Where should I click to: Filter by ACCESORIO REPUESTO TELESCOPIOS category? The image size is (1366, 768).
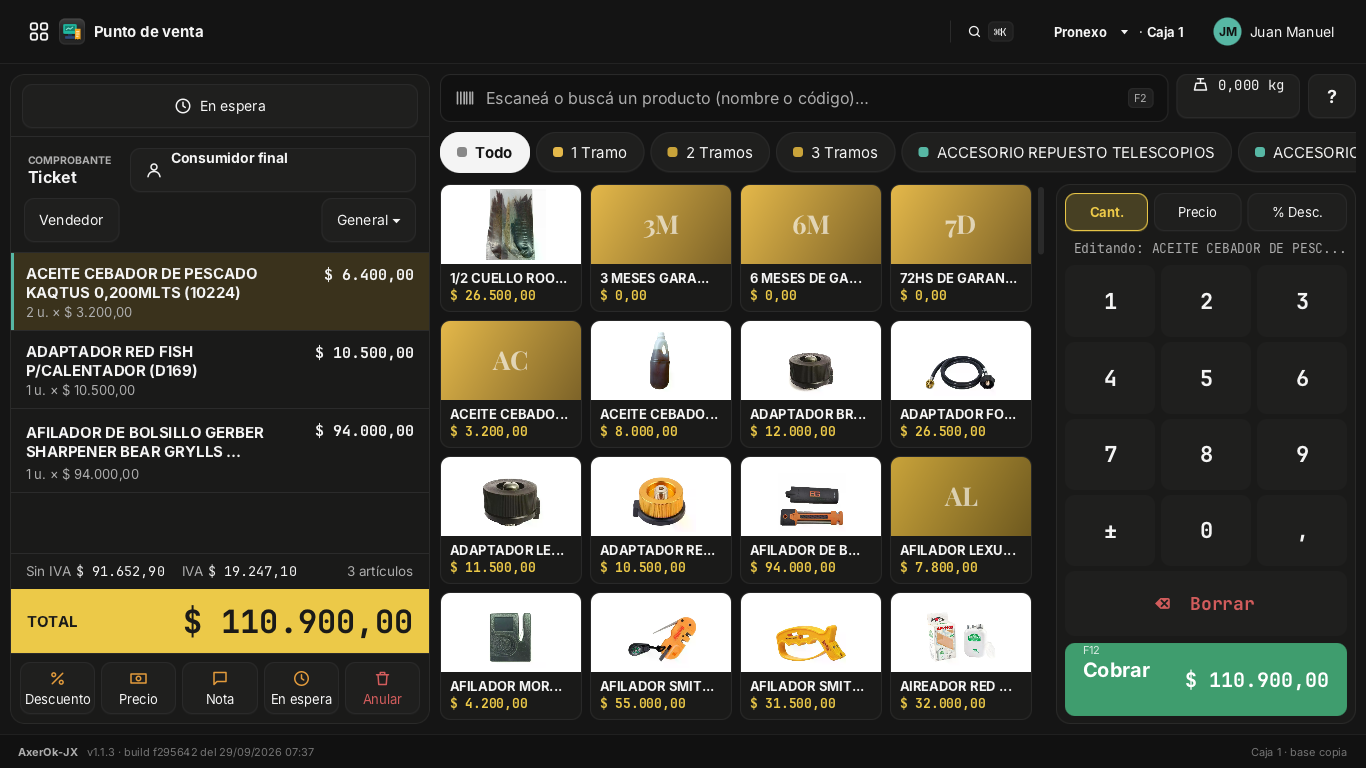click(x=1066, y=153)
